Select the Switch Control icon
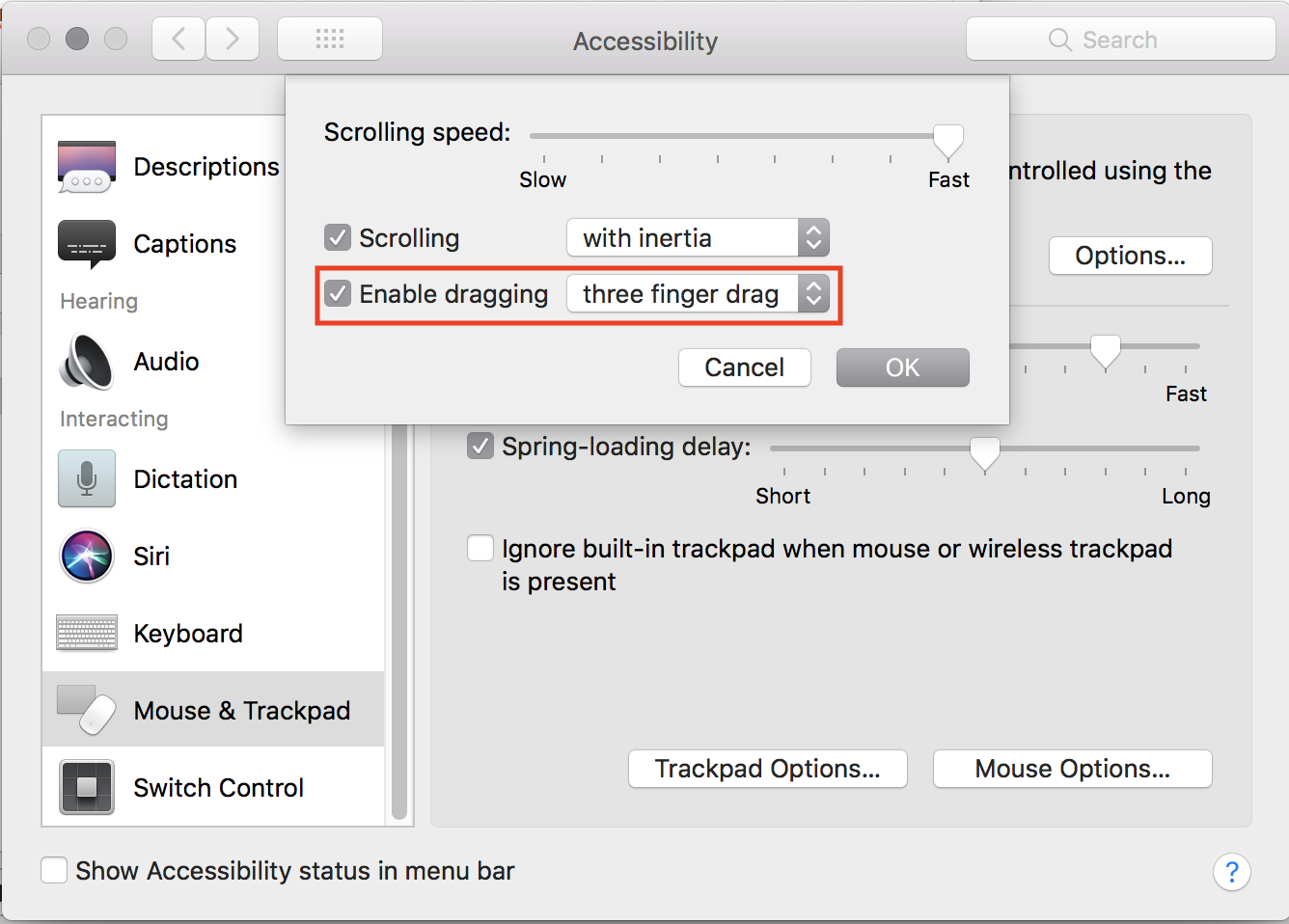Image resolution: width=1289 pixels, height=924 pixels. pyautogui.click(x=87, y=787)
